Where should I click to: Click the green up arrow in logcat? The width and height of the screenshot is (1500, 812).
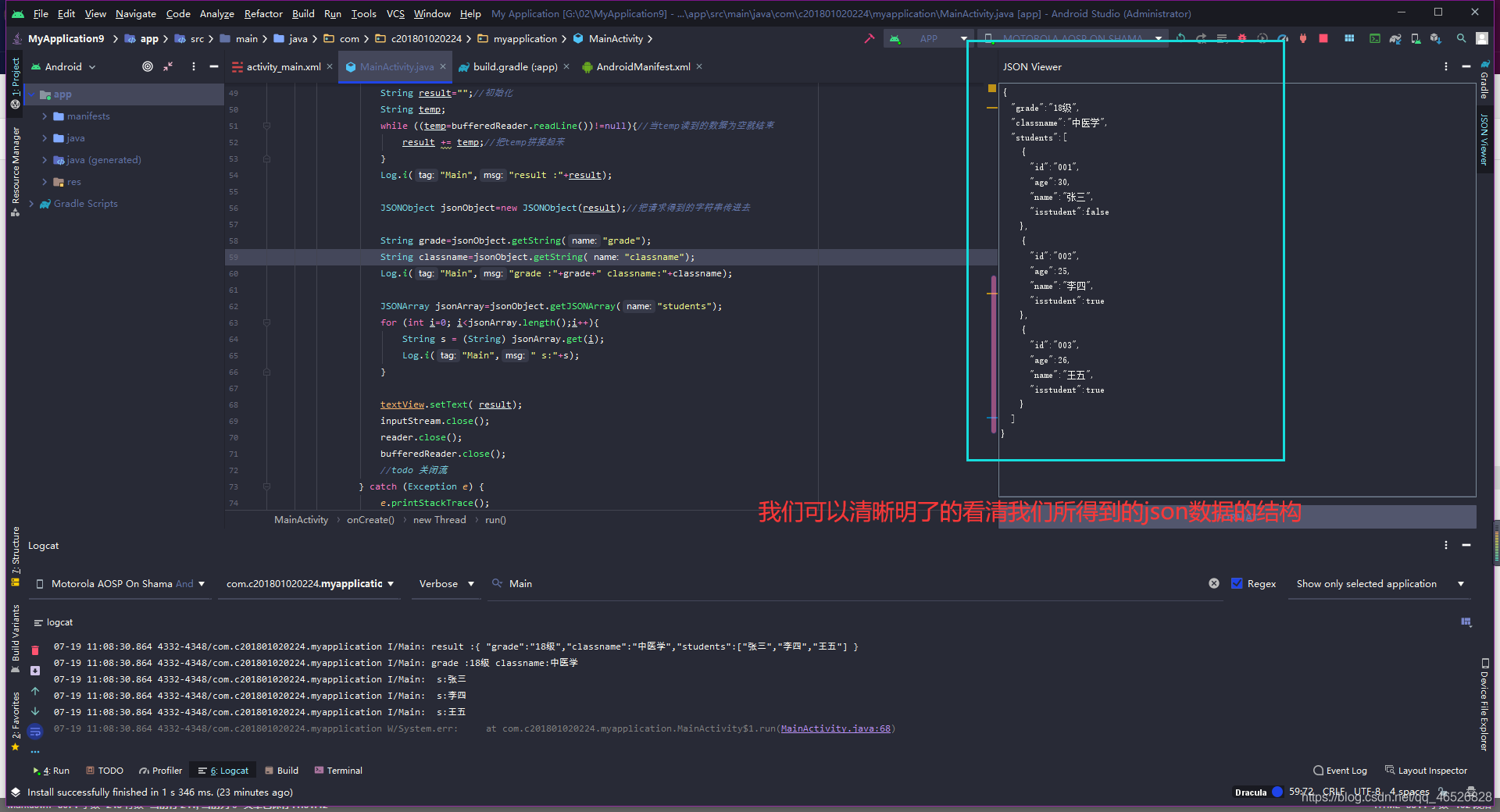[x=35, y=691]
